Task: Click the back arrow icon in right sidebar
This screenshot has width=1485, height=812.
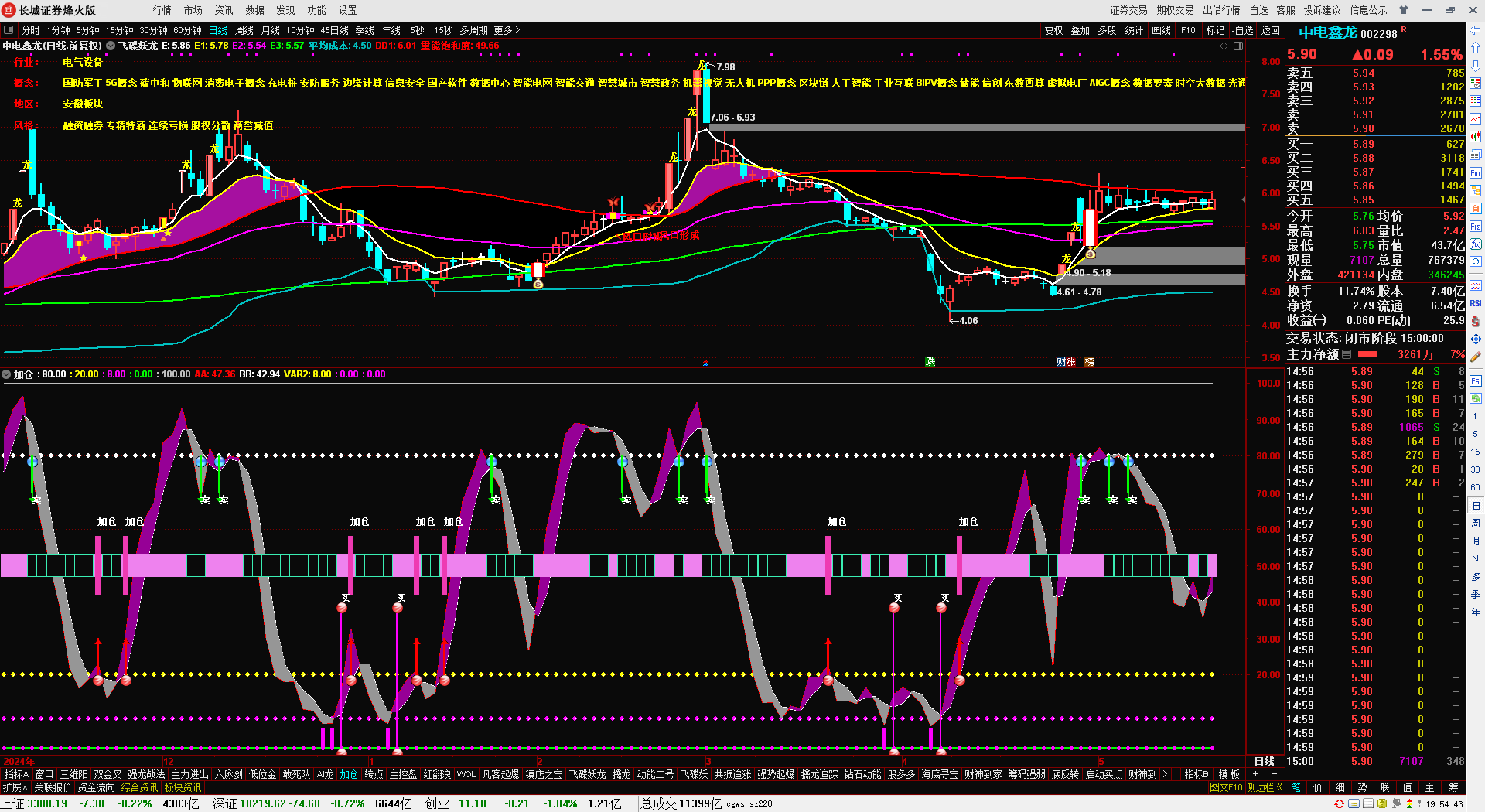Action: 1476,30
